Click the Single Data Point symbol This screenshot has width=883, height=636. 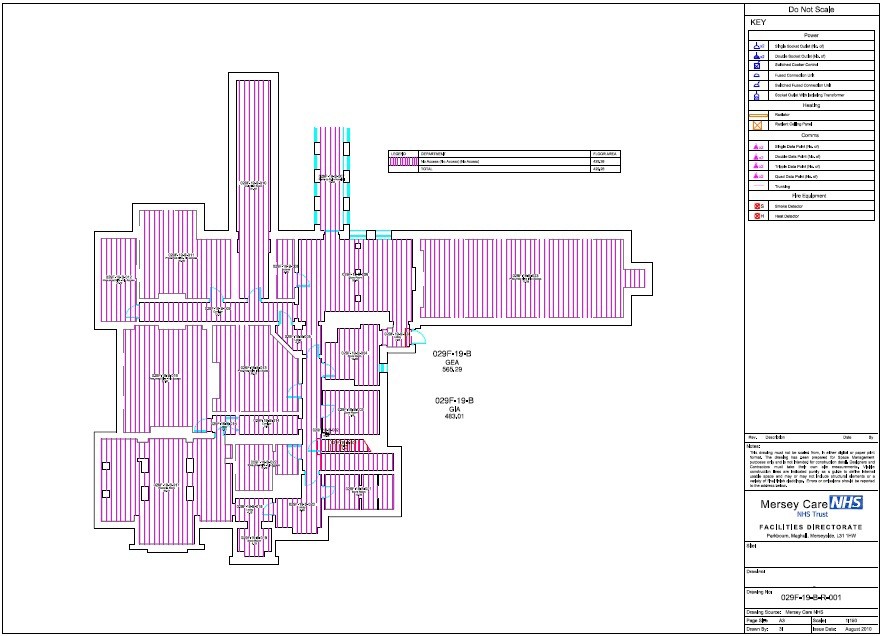click(757, 146)
